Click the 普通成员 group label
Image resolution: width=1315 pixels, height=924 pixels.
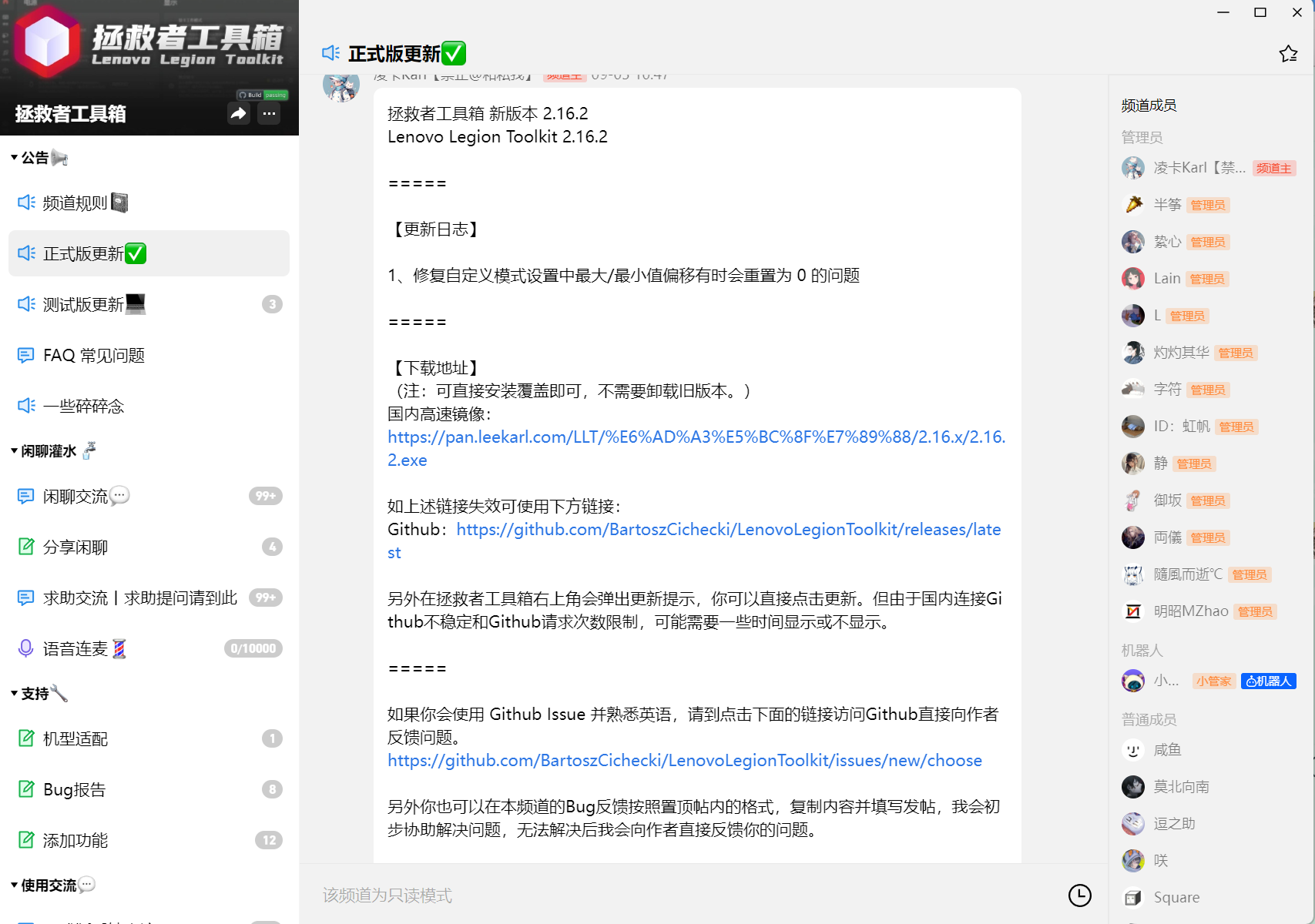click(1149, 719)
